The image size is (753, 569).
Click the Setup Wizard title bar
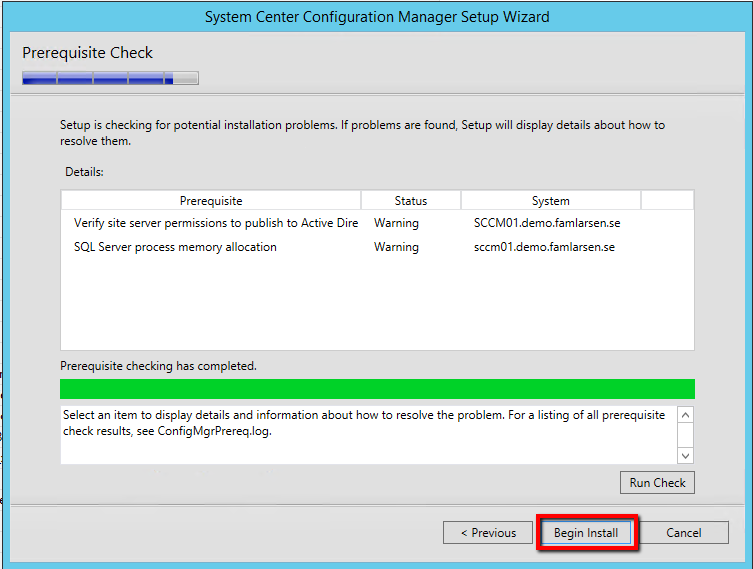point(376,17)
